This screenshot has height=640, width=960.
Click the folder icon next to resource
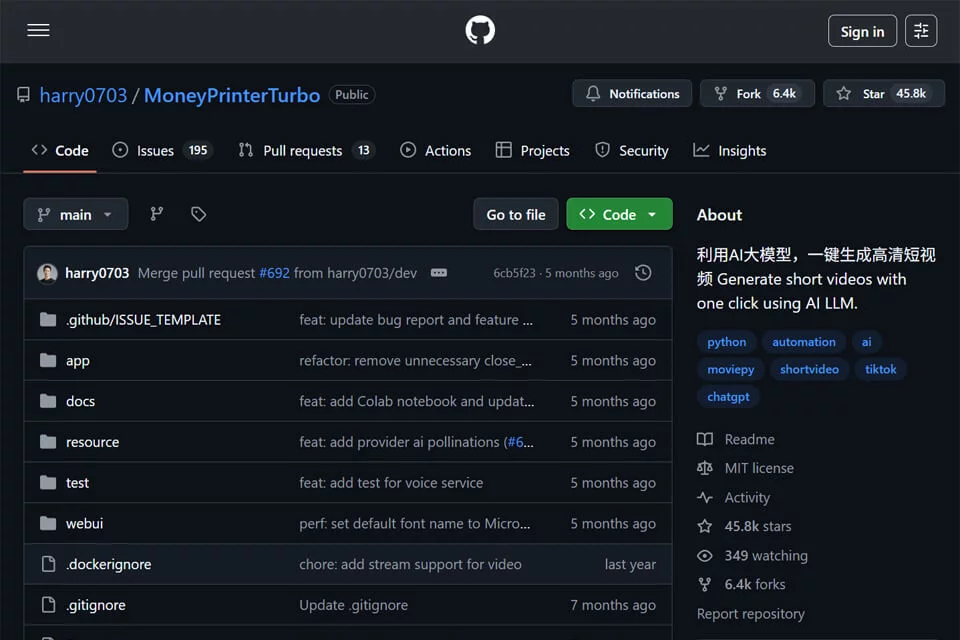48,442
